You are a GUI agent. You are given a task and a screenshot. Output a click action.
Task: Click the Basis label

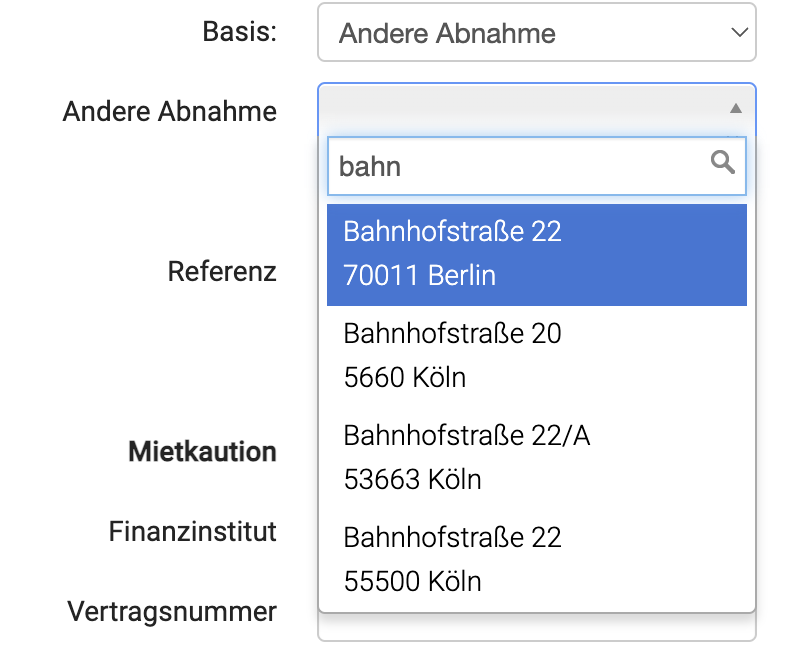pyautogui.click(x=239, y=31)
